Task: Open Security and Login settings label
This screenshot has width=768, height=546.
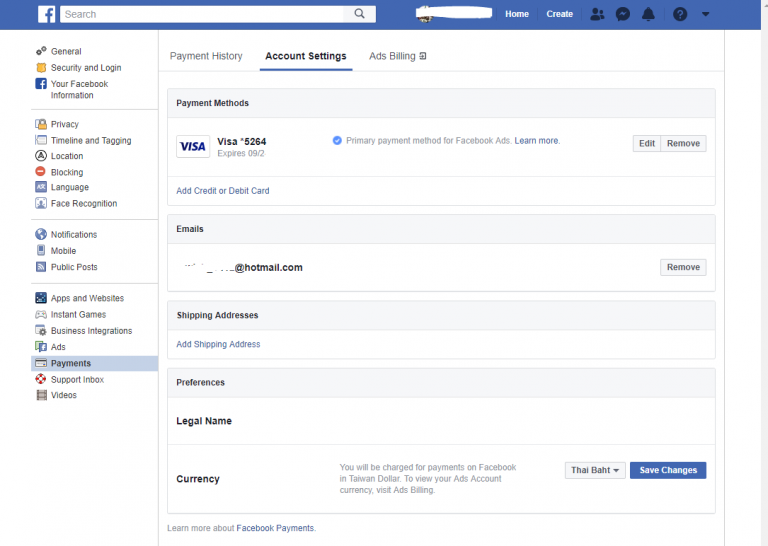Action: (86, 68)
